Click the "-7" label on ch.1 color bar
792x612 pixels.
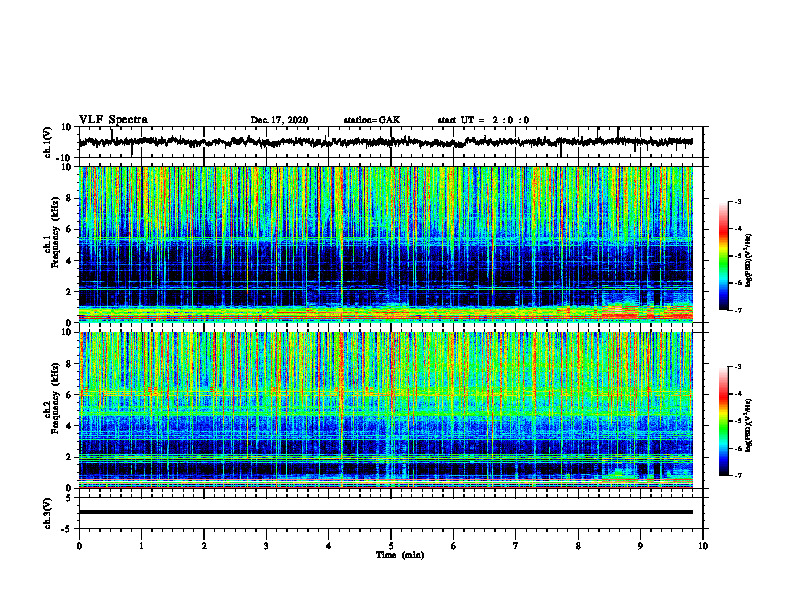point(737,310)
